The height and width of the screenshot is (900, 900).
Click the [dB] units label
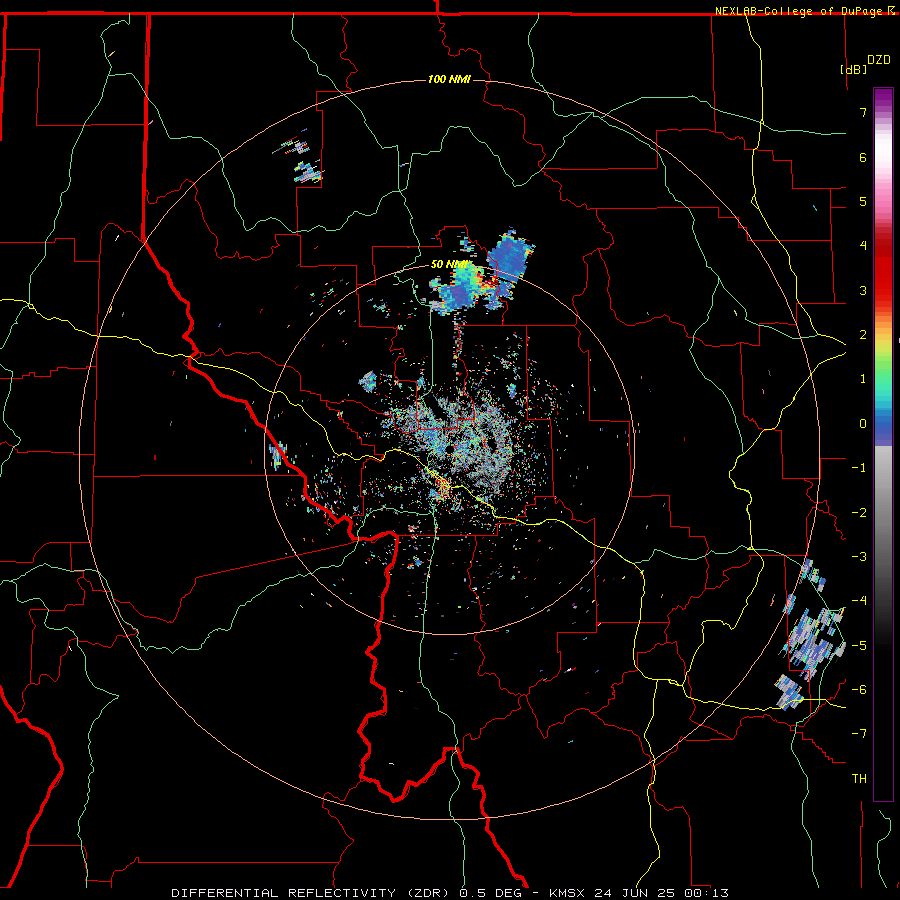point(854,69)
